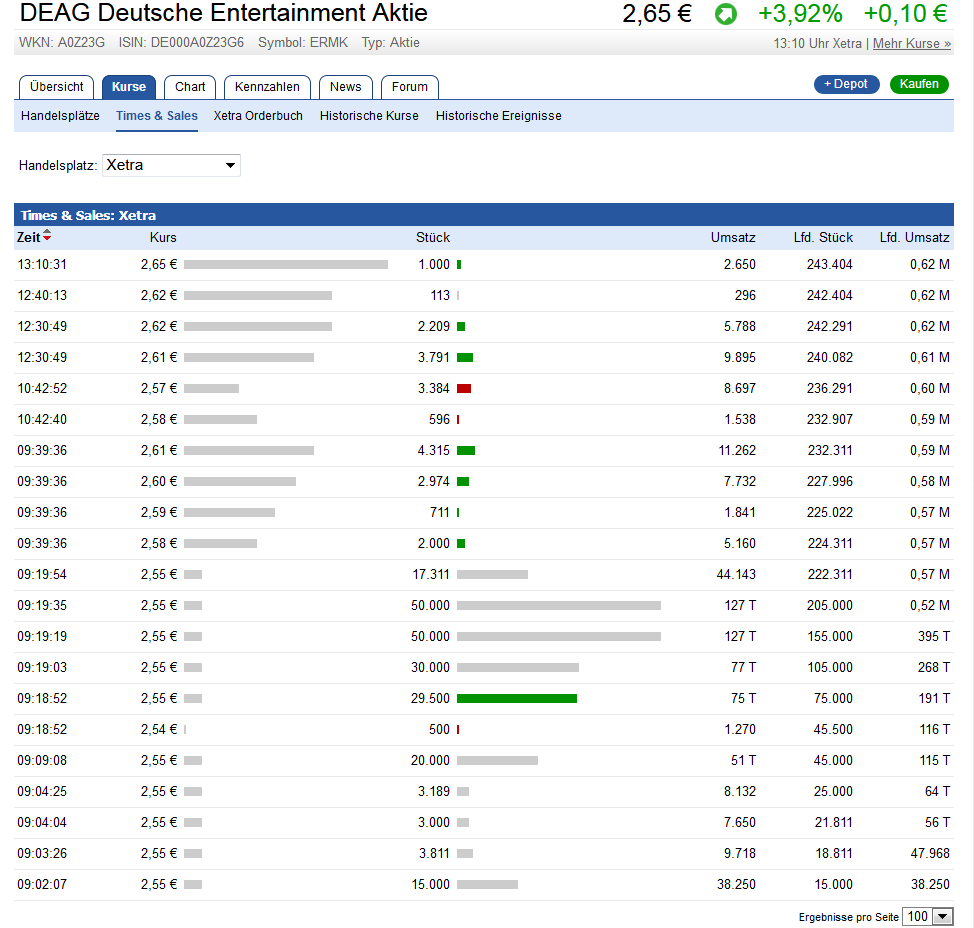
Task: Select the Times & Sales subtab
Action: tap(157, 116)
